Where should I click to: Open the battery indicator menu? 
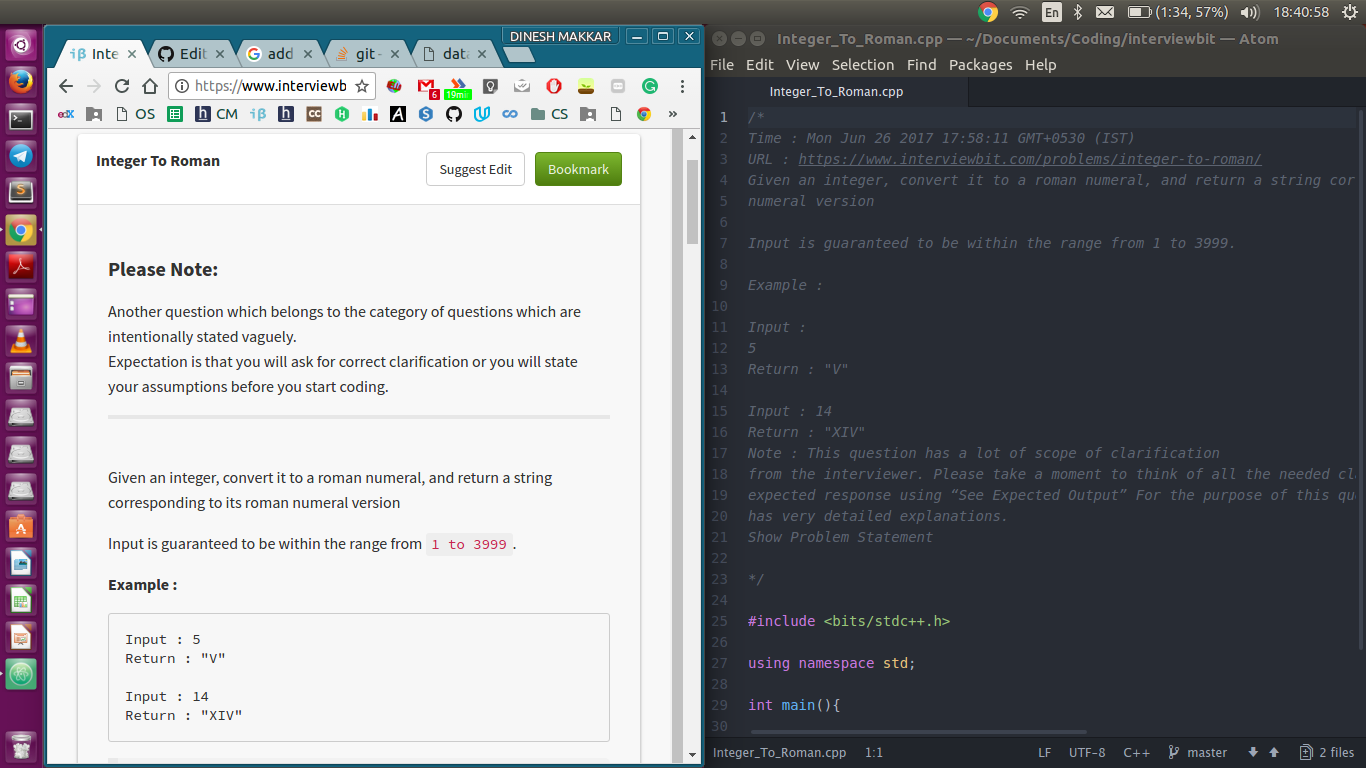tap(1178, 12)
